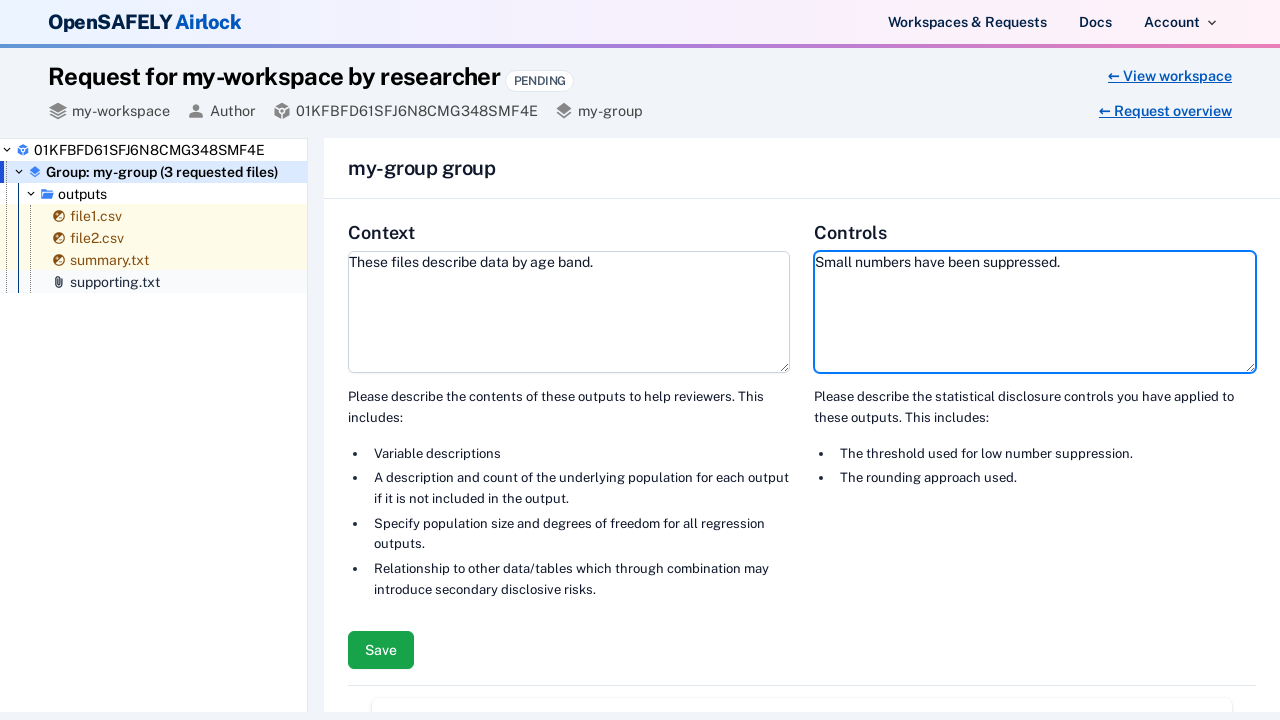This screenshot has height=720, width=1280.
Task: Open the Docs page
Action: (1095, 22)
